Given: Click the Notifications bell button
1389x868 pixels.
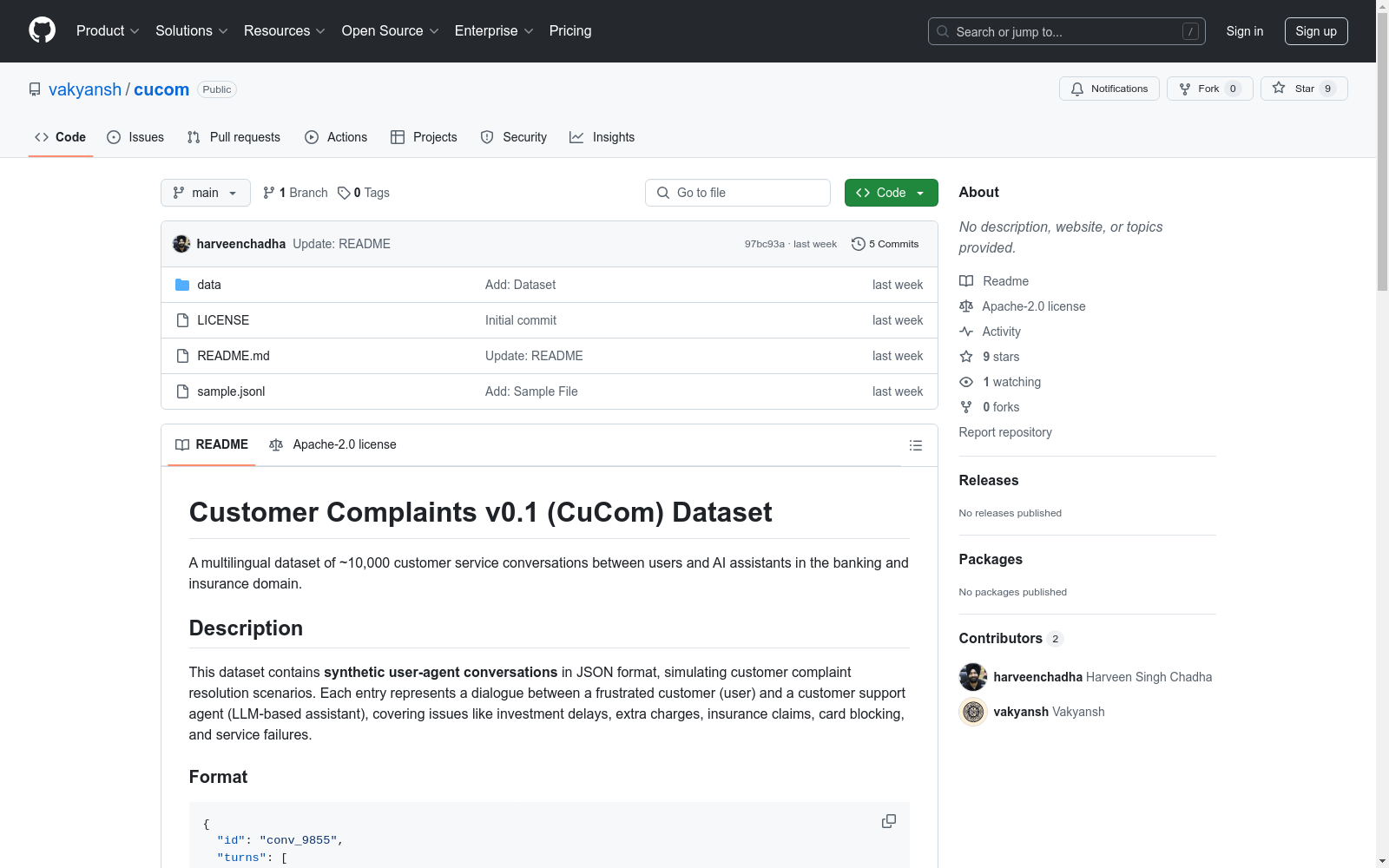Looking at the screenshot, I should [1109, 89].
